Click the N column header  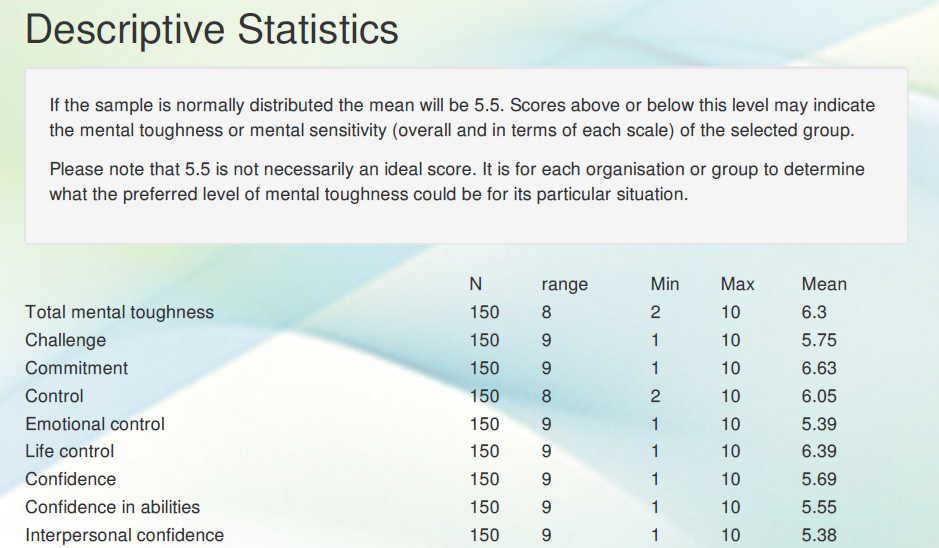(x=476, y=284)
